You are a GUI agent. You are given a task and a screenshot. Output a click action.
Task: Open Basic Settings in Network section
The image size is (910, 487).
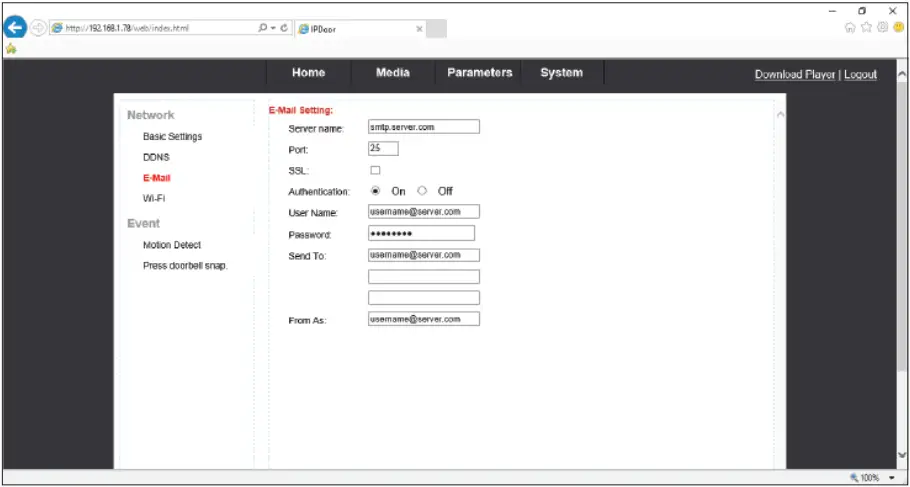172,136
